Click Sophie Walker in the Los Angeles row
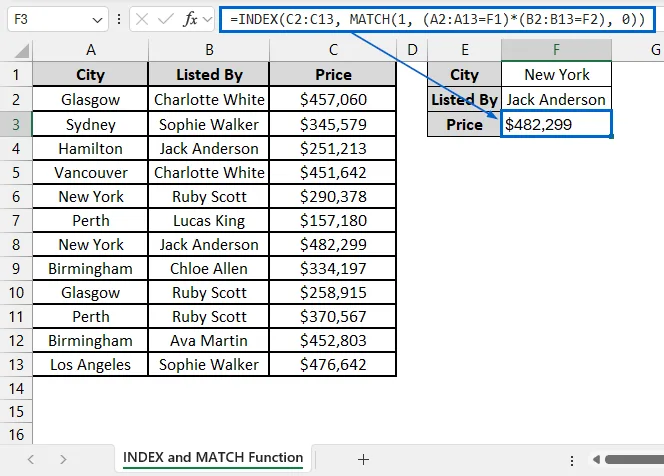This screenshot has width=664, height=476. click(209, 364)
